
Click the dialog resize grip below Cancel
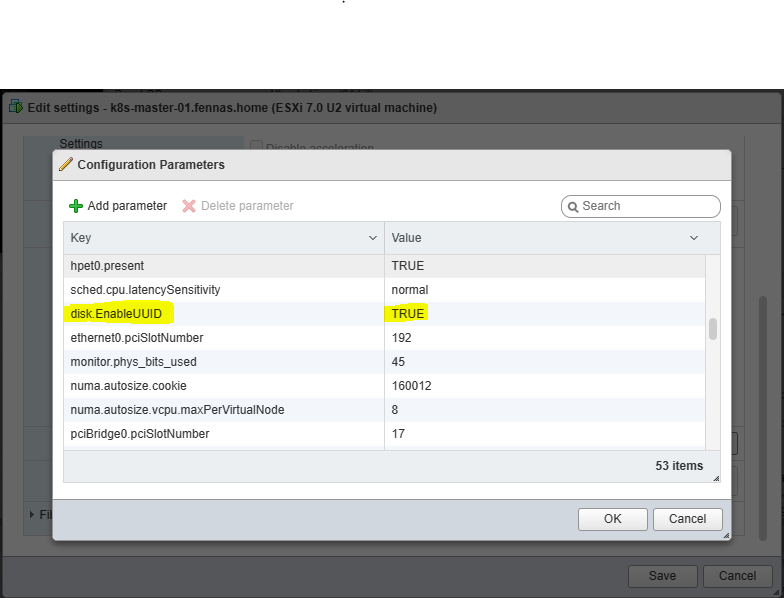(x=726, y=536)
